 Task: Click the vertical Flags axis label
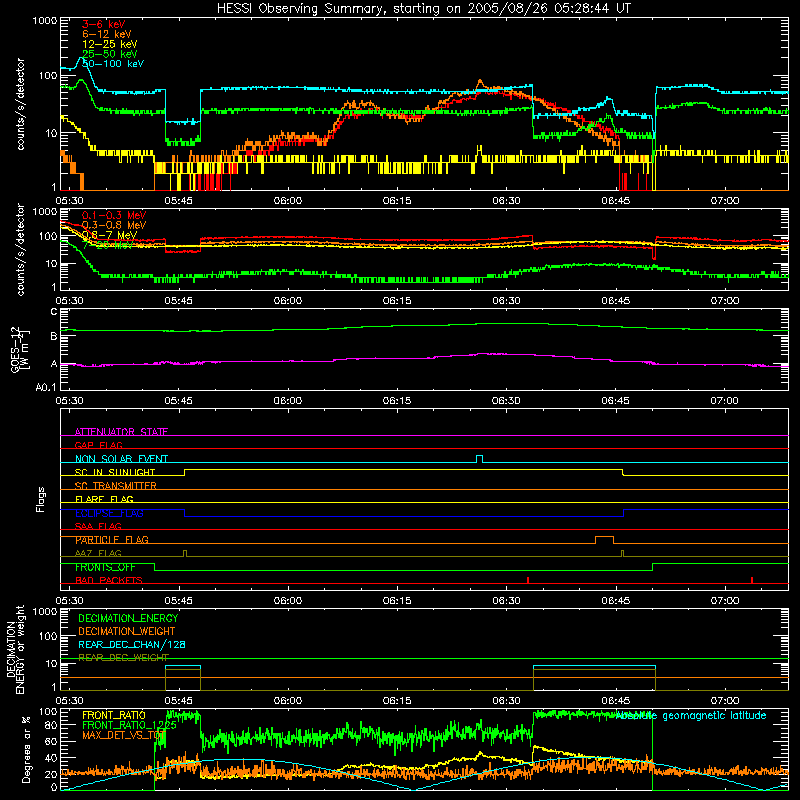[x=41, y=499]
